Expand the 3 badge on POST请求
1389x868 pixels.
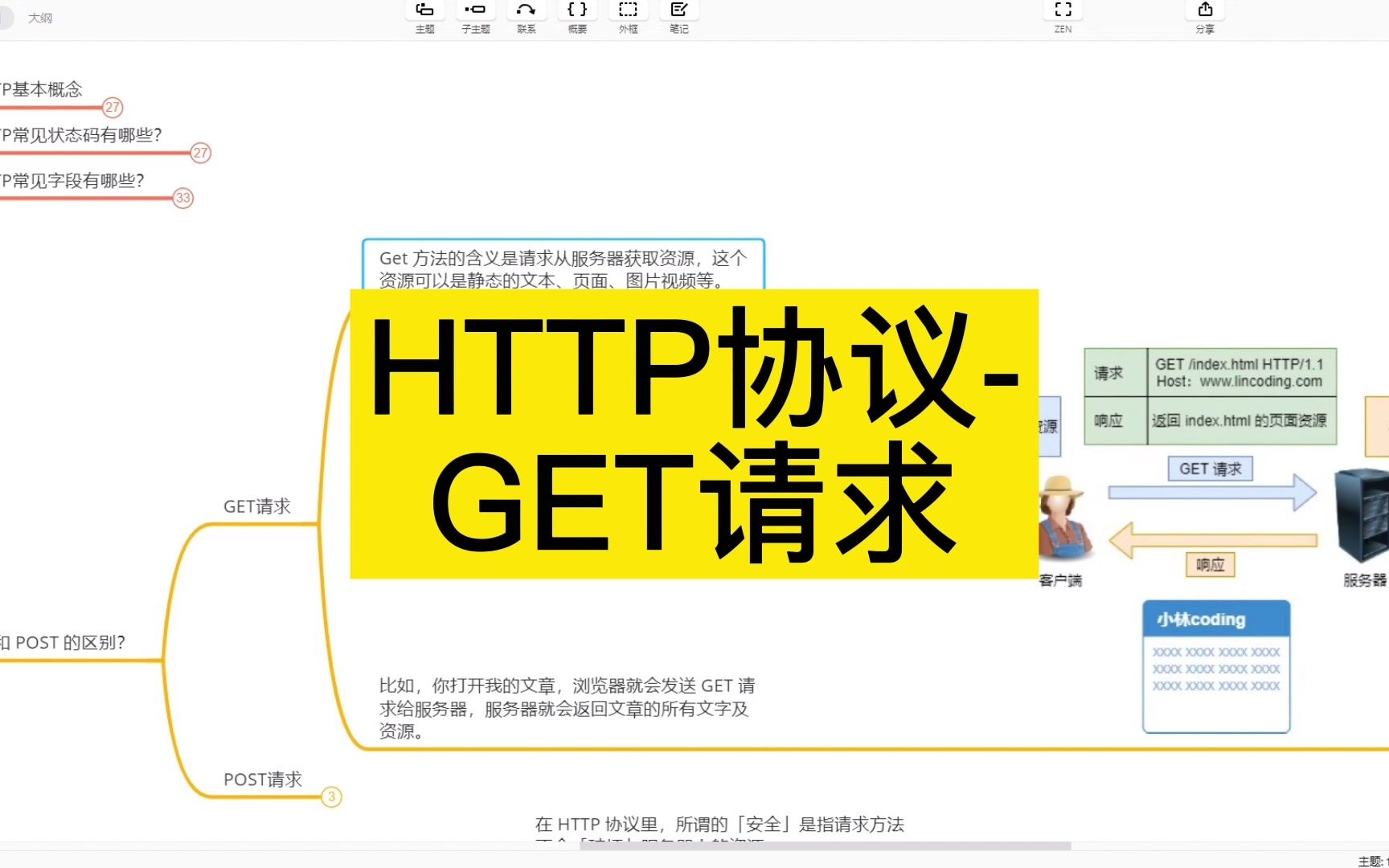[x=331, y=796]
